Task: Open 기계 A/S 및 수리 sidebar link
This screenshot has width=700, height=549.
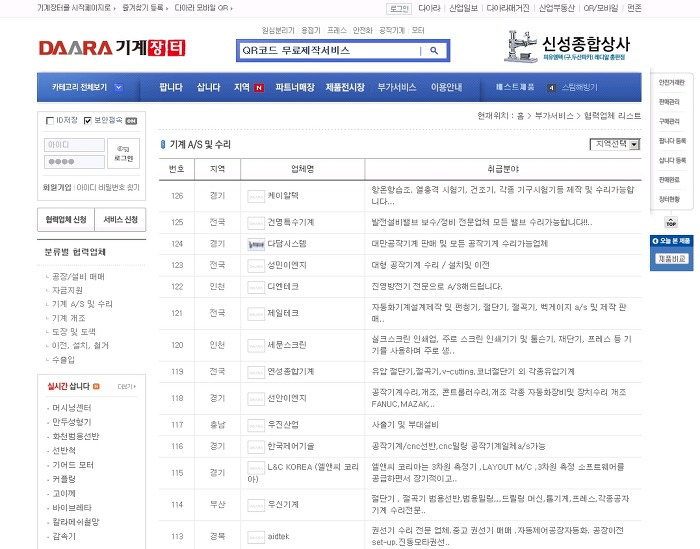Action: (82, 304)
